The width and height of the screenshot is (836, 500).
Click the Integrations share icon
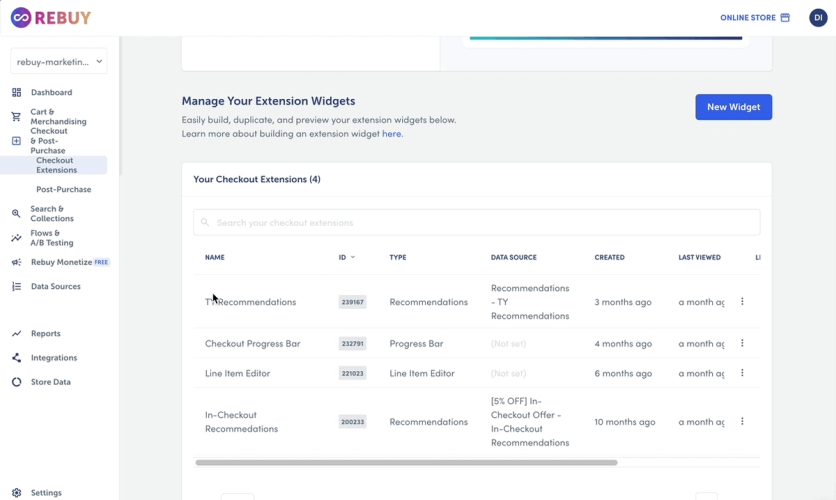(x=17, y=358)
